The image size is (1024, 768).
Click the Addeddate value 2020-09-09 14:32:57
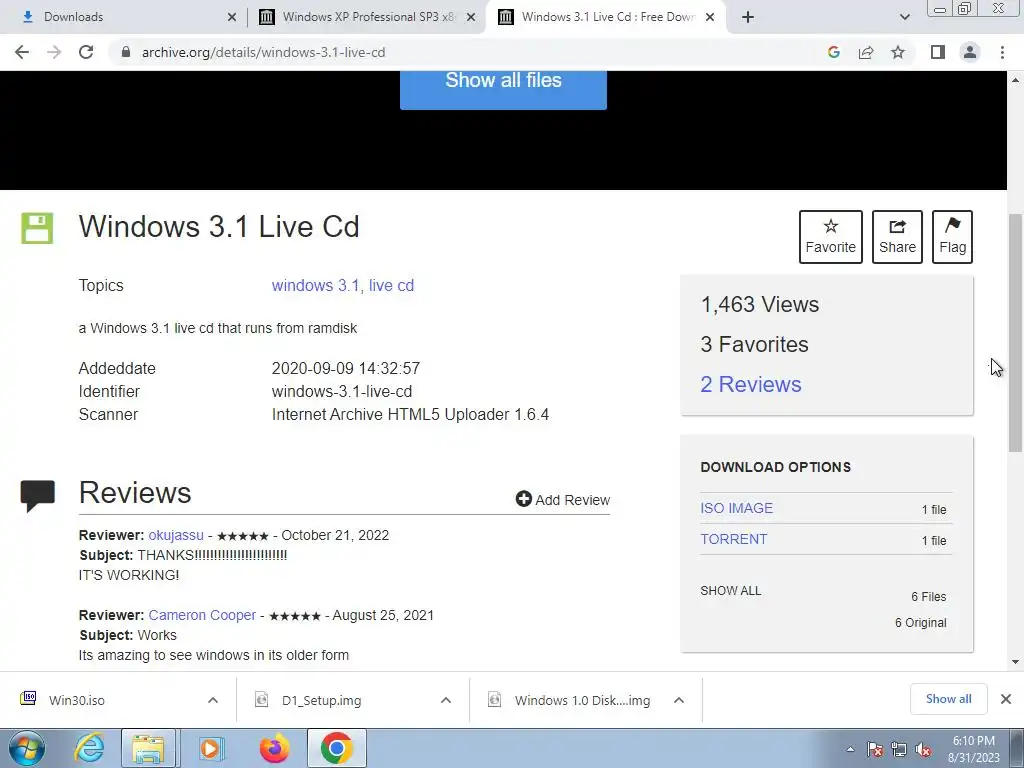(x=345, y=368)
